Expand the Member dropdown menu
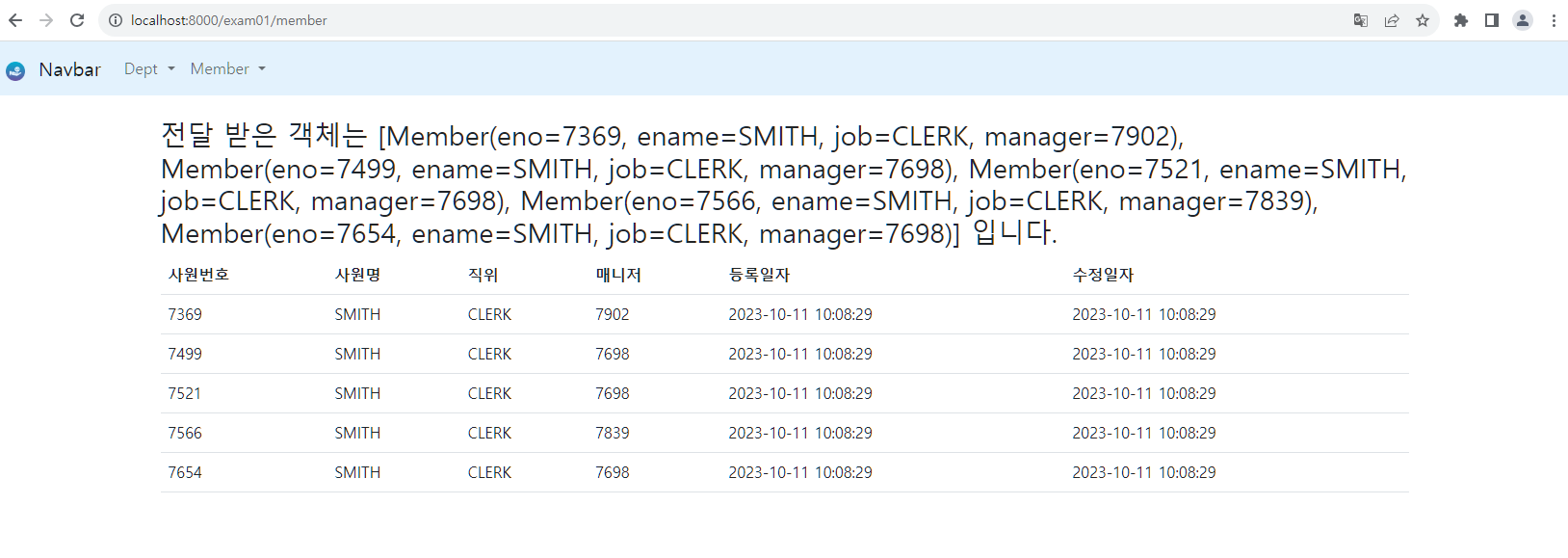Viewport: 1568px width, 558px height. (227, 69)
